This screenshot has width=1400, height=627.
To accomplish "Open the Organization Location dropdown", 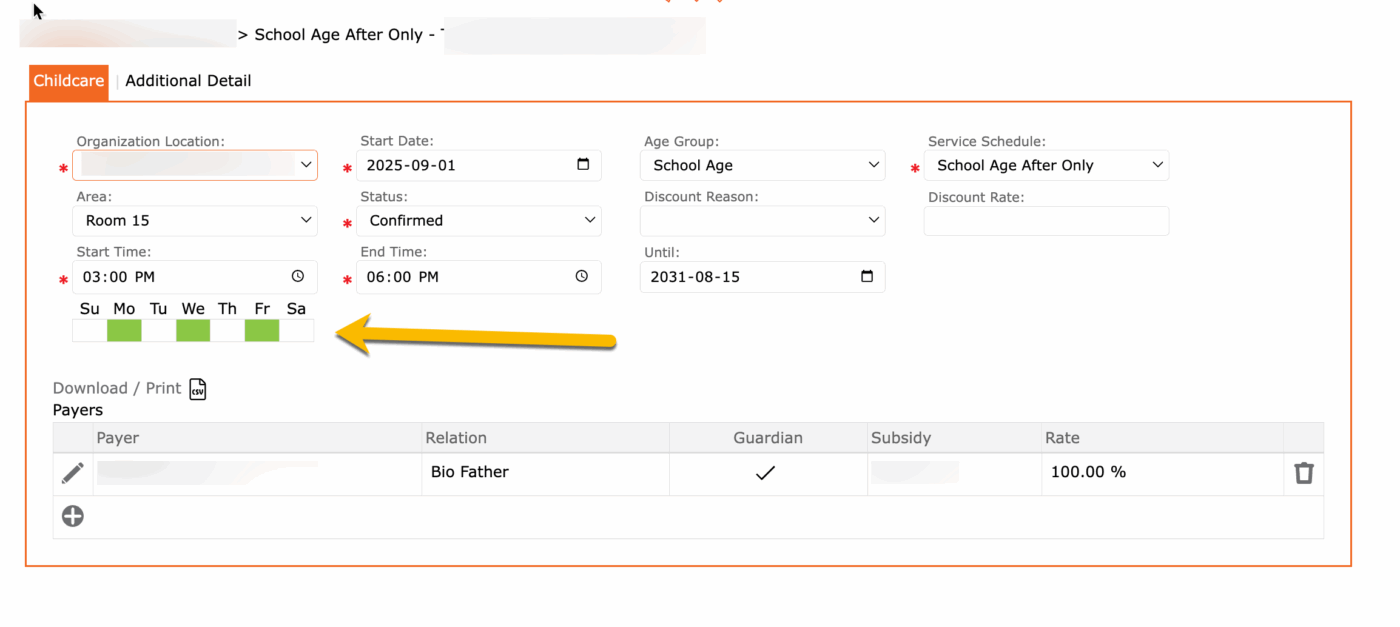I will [x=195, y=165].
